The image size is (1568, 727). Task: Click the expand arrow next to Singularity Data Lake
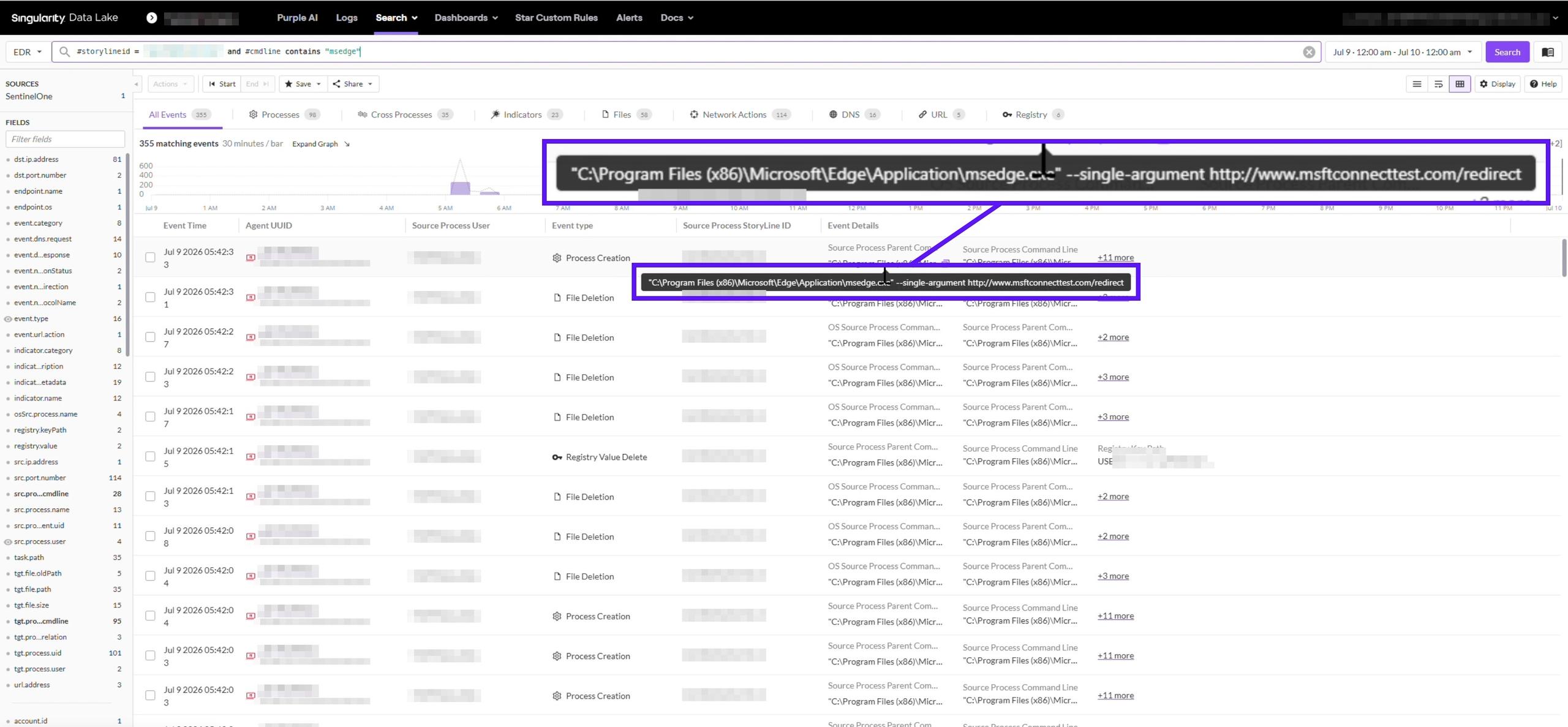tap(152, 18)
